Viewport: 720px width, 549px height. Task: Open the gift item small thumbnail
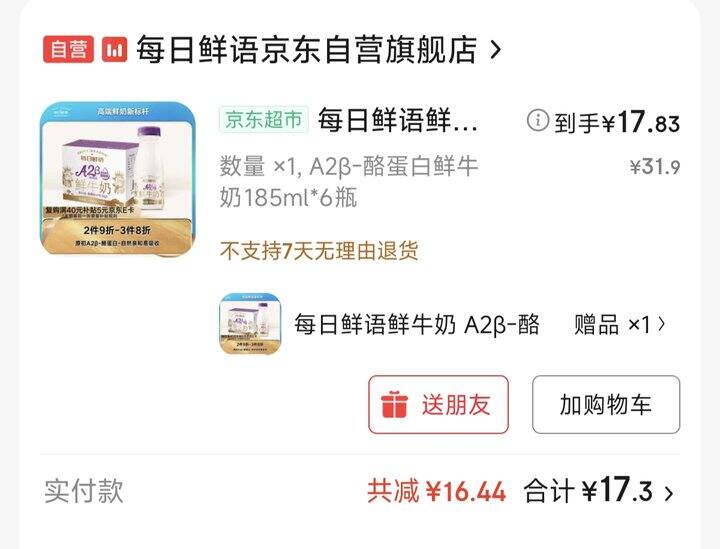[250, 324]
